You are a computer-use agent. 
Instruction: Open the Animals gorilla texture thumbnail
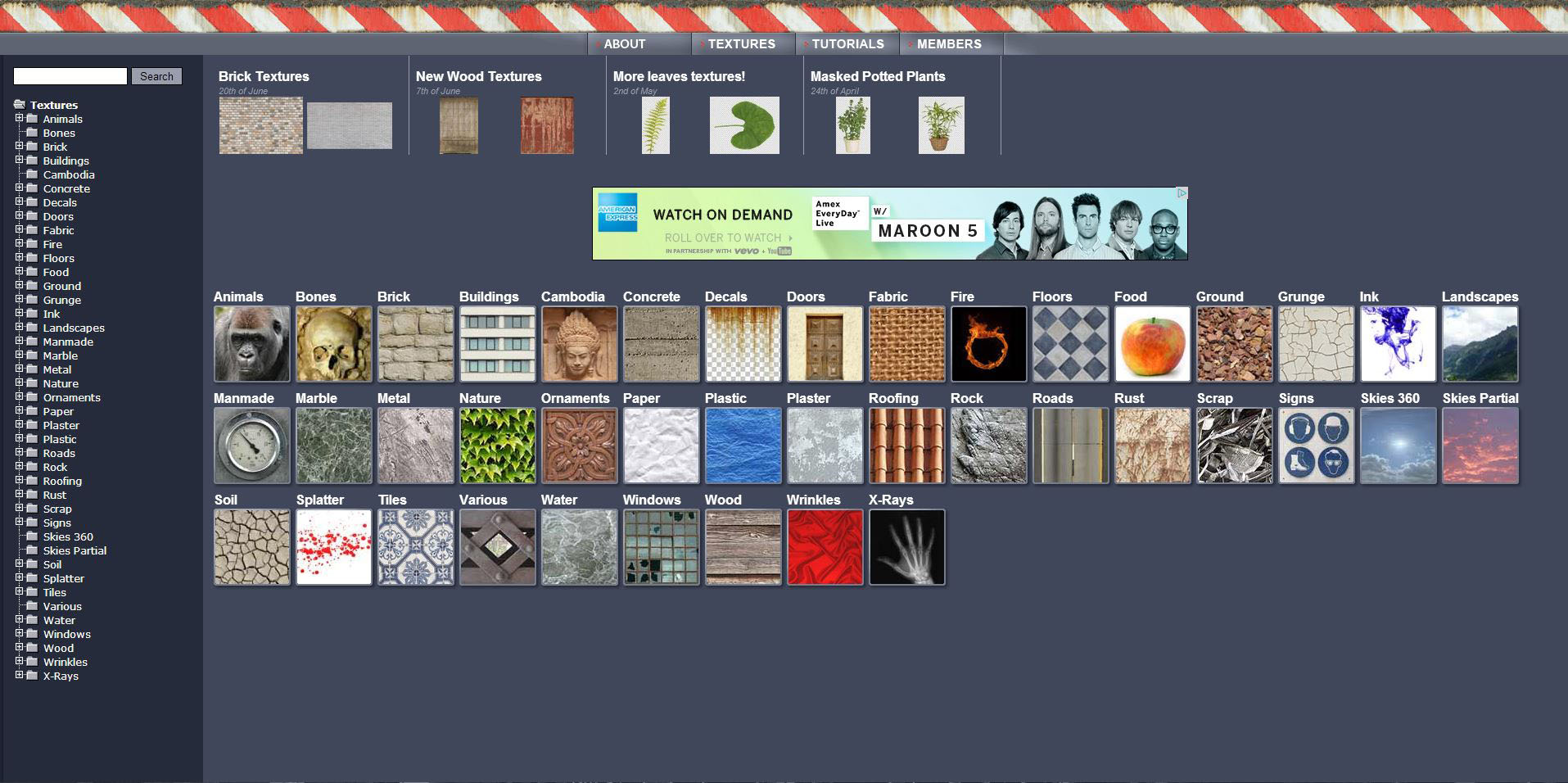pyautogui.click(x=251, y=344)
